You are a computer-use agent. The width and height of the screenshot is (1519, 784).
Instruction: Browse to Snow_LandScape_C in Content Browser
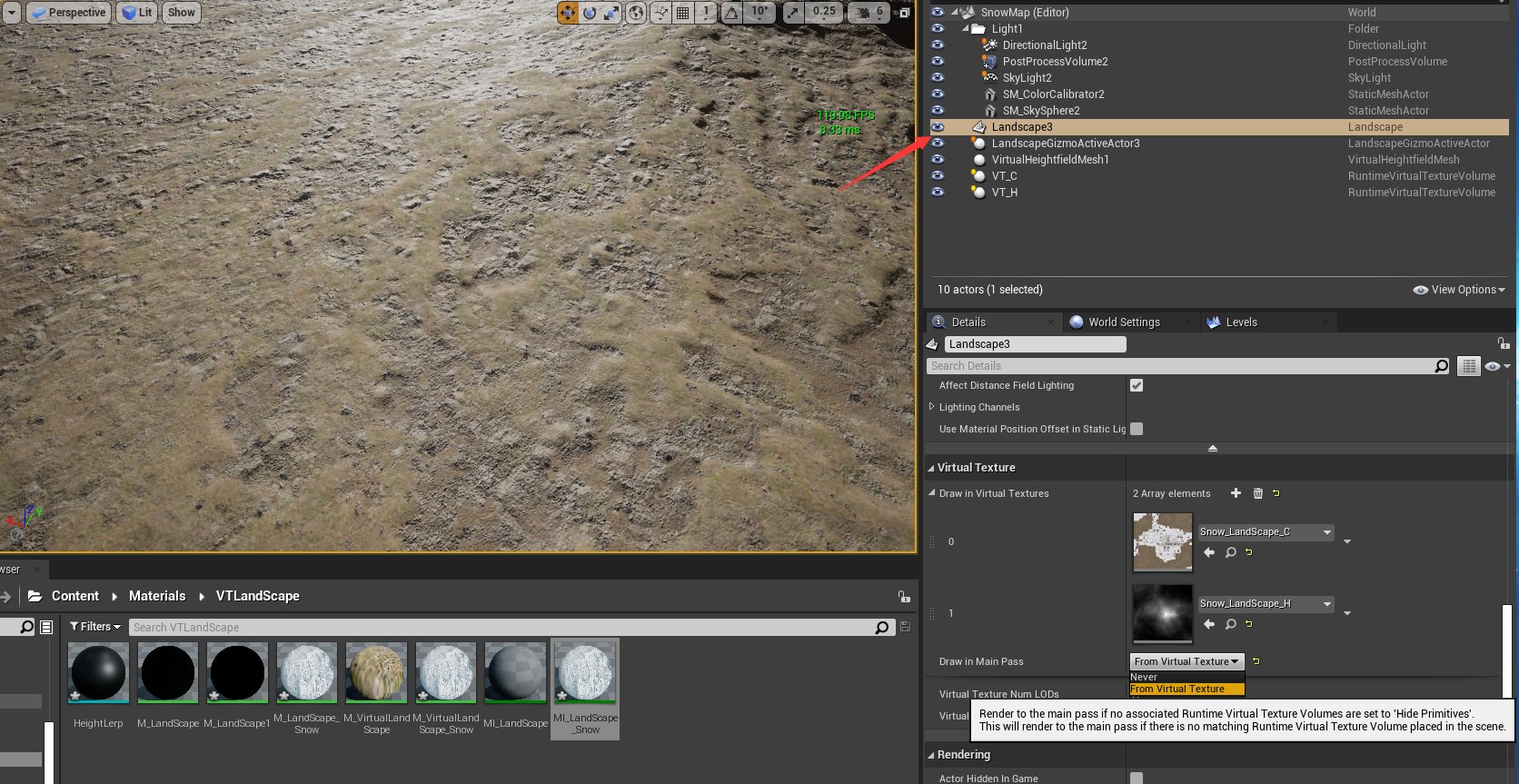coord(1230,552)
